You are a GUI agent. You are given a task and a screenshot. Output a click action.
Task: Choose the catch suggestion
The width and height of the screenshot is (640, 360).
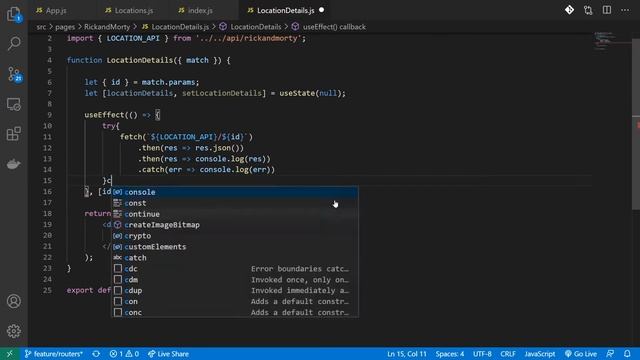[235, 258]
